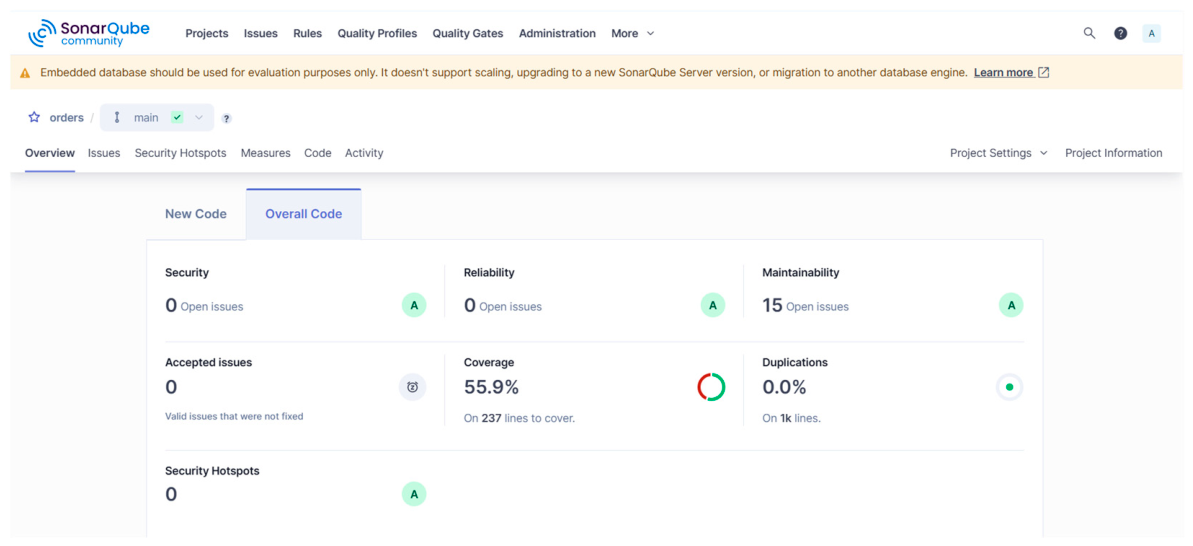
Task: Open Quality Profiles in the top navigation
Action: click(377, 33)
